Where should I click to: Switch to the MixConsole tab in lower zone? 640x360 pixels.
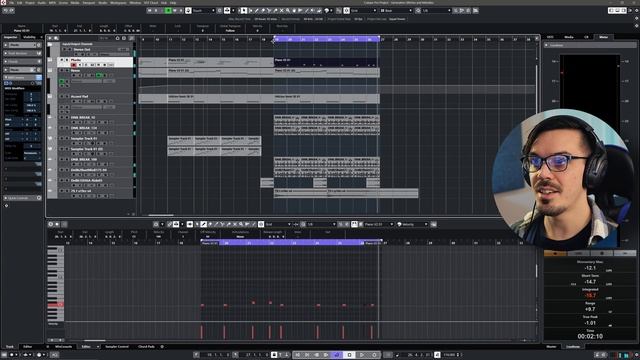pos(63,347)
